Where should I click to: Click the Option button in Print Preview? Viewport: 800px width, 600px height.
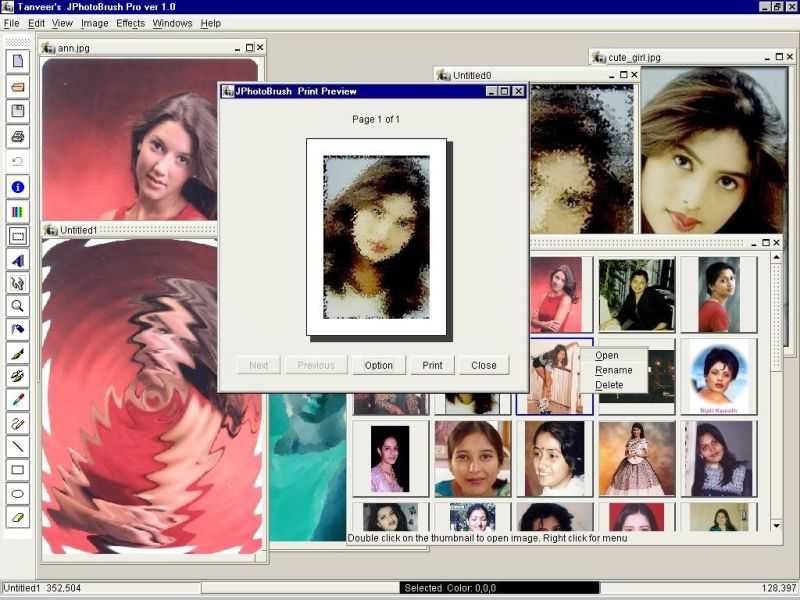pyautogui.click(x=379, y=365)
